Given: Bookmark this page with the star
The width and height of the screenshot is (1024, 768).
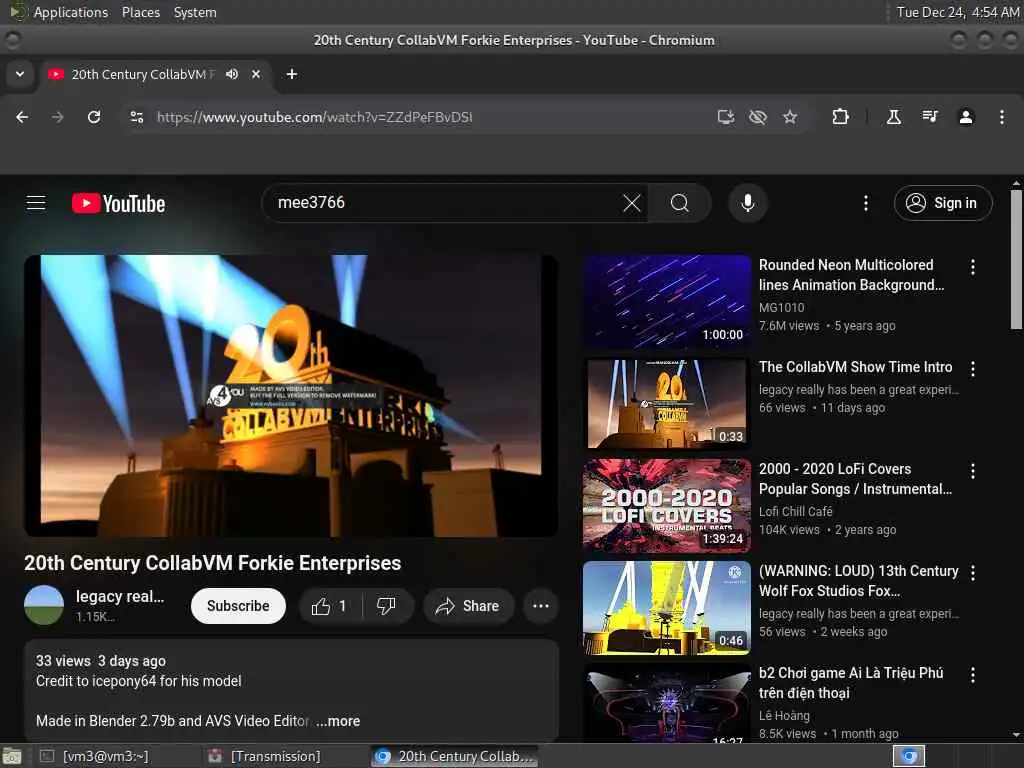Looking at the screenshot, I should 790,117.
